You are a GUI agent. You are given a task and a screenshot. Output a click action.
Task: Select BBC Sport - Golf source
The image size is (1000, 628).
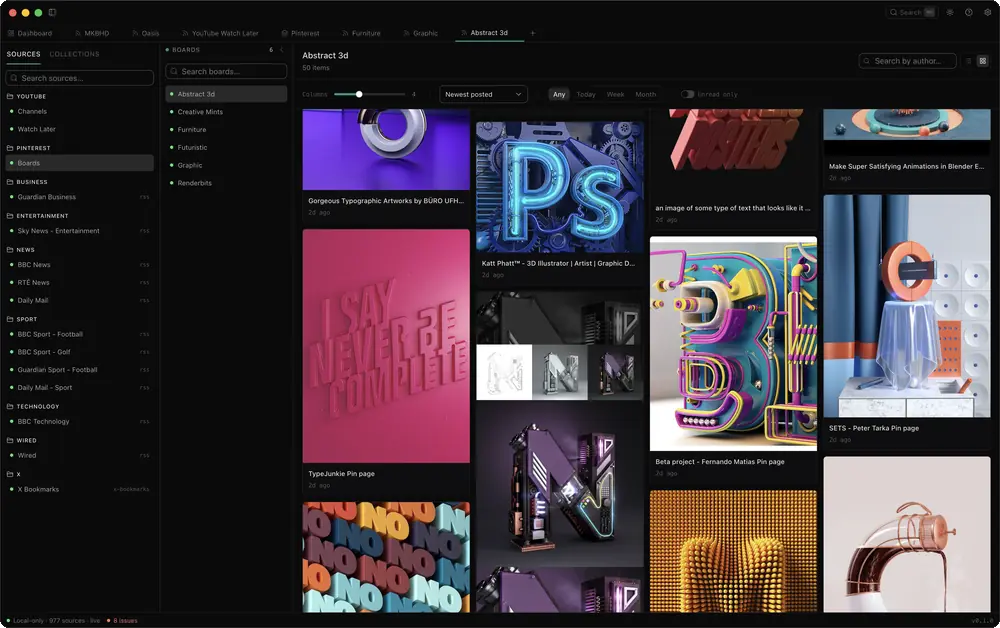pyautogui.click(x=80, y=352)
